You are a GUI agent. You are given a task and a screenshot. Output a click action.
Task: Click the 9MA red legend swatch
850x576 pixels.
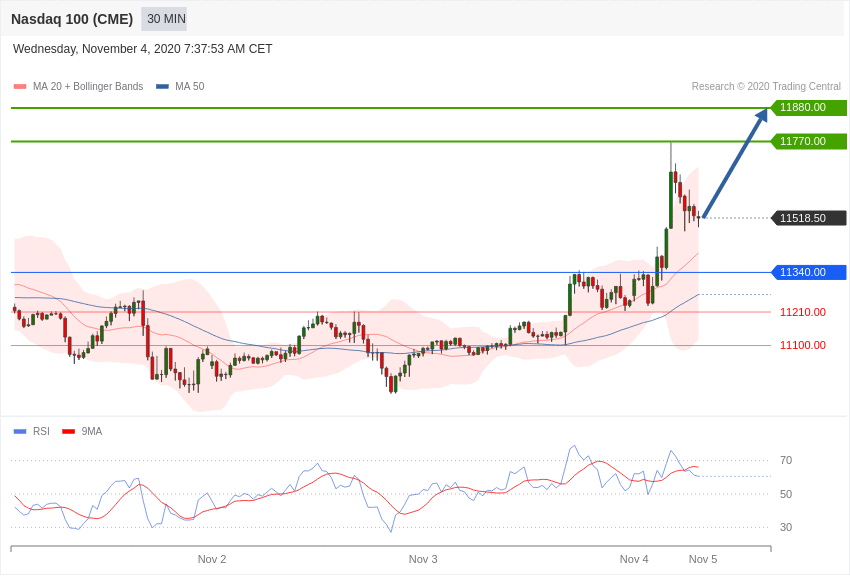pyautogui.click(x=68, y=431)
